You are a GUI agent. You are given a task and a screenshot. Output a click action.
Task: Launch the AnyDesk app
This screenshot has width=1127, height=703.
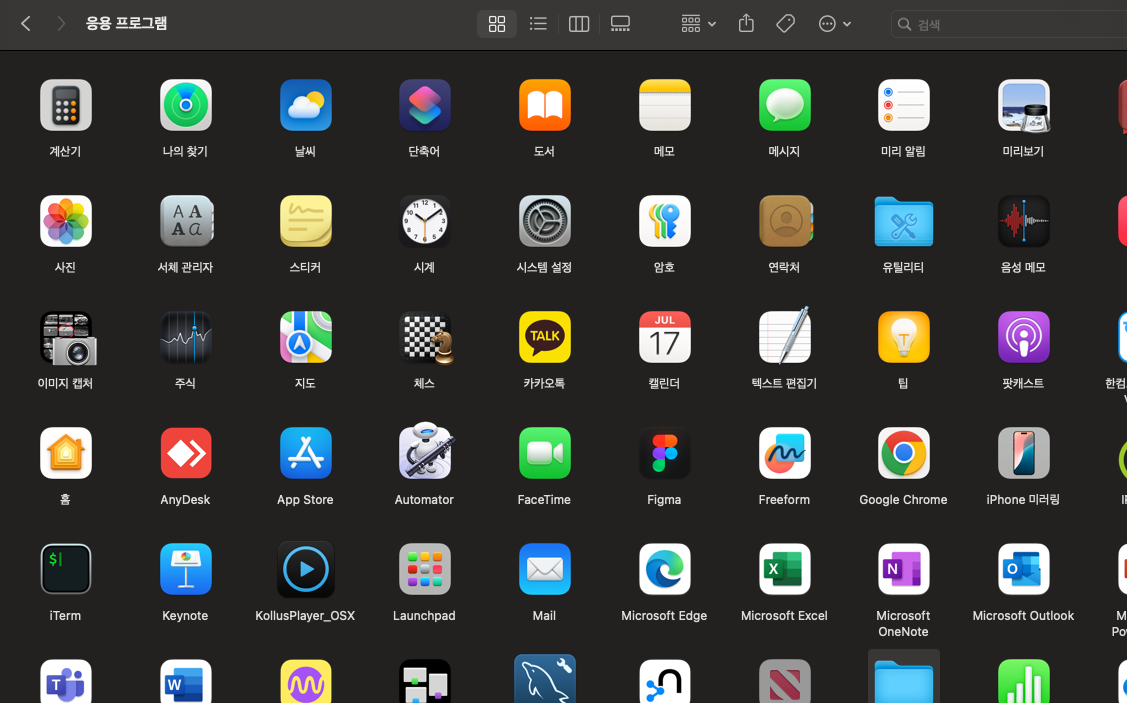click(x=185, y=454)
